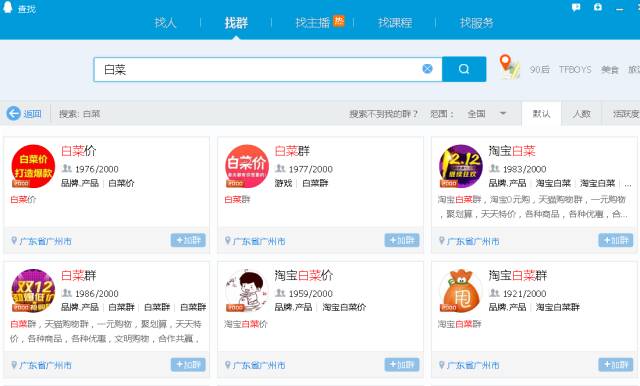Click the QQ penguin logo icon

8,7
